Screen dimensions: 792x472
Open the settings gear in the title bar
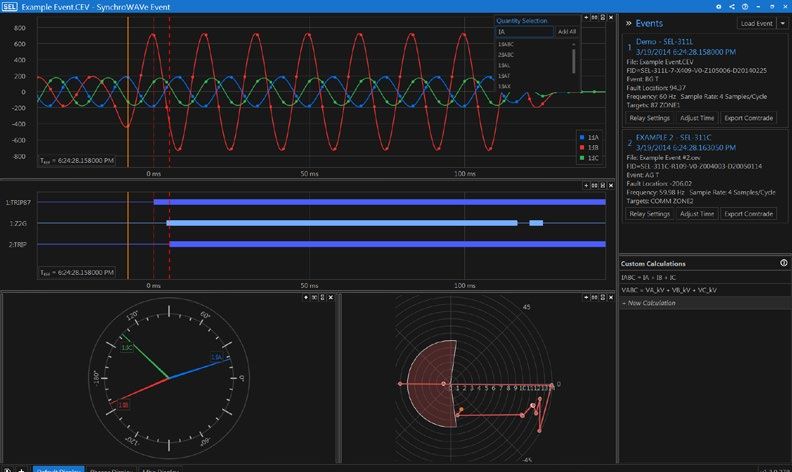pos(719,7)
